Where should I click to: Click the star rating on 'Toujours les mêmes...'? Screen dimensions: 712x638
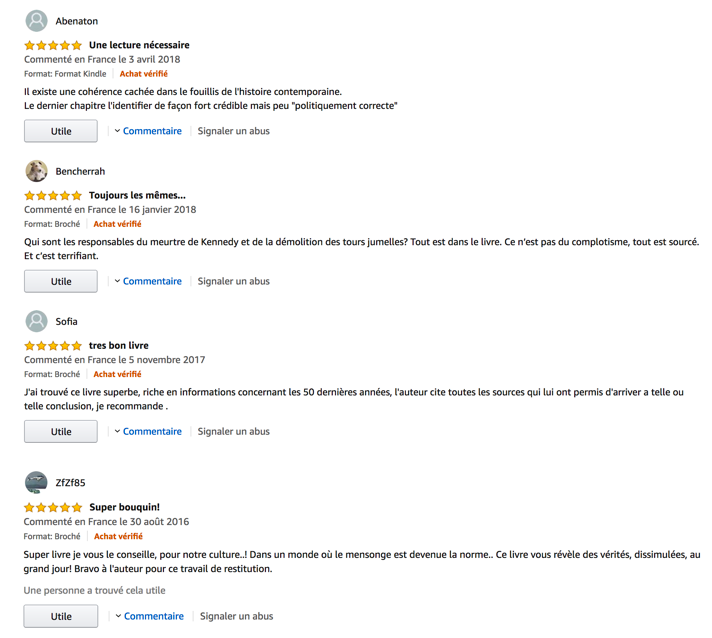pos(53,195)
